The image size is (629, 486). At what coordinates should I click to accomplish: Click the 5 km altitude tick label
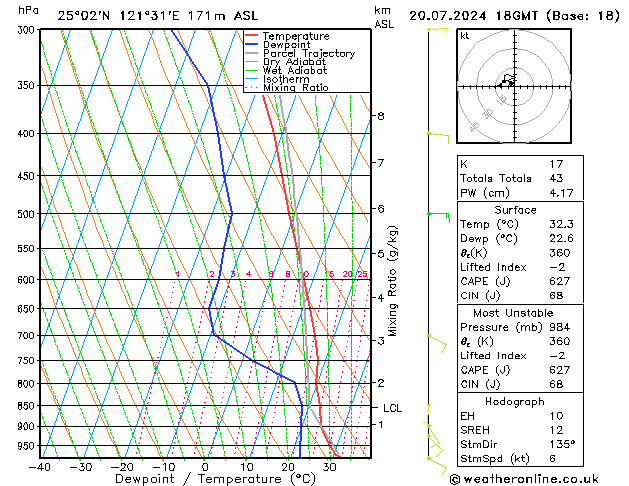pyautogui.click(x=381, y=254)
